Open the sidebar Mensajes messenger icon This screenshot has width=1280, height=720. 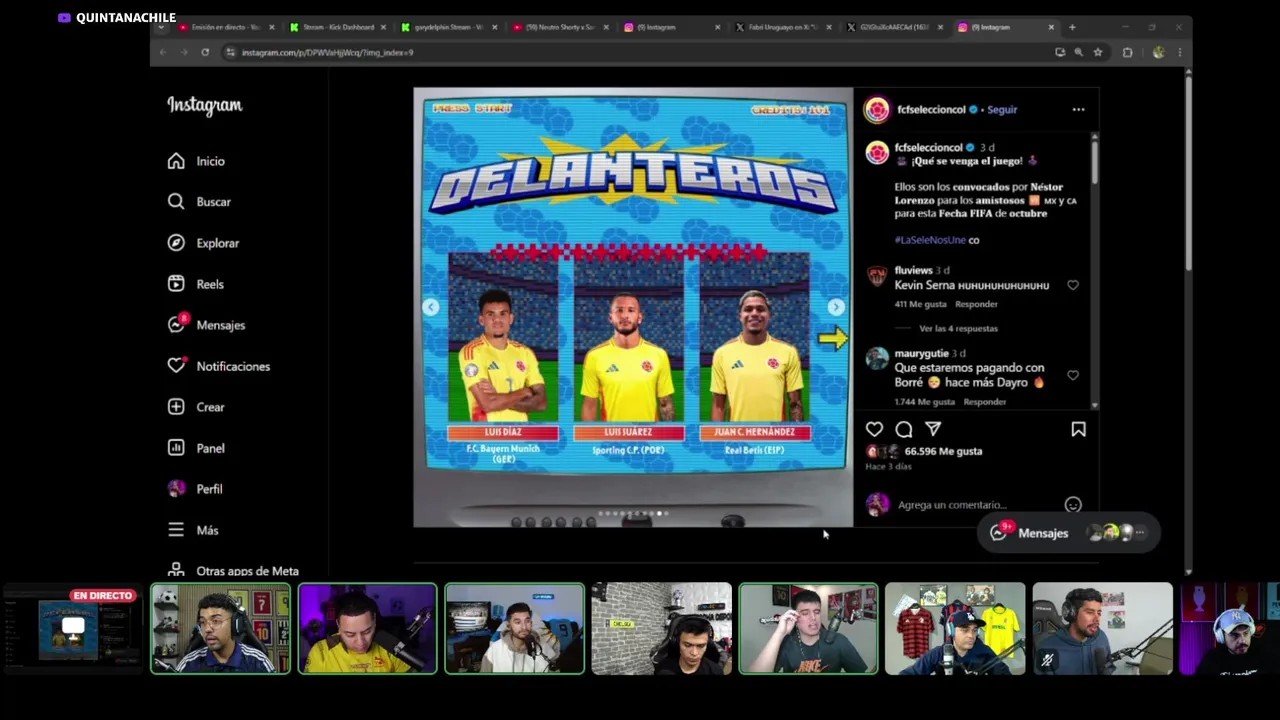tap(176, 324)
